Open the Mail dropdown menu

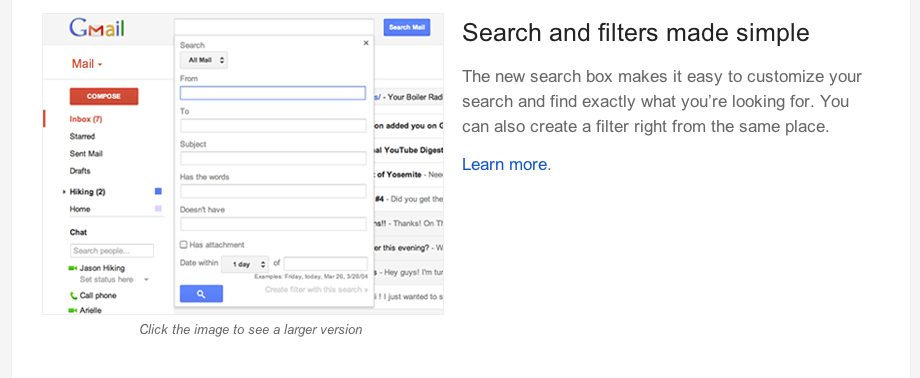point(87,64)
